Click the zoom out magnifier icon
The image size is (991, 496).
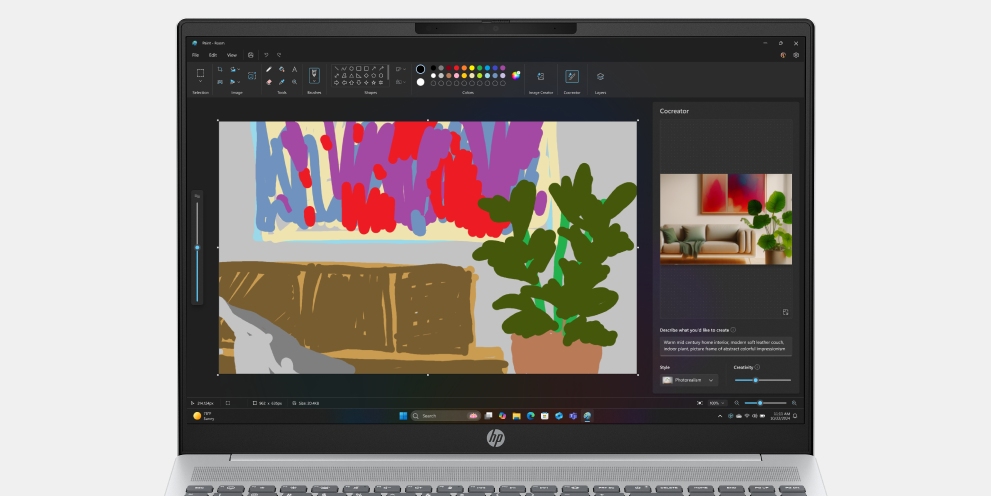coord(736,403)
